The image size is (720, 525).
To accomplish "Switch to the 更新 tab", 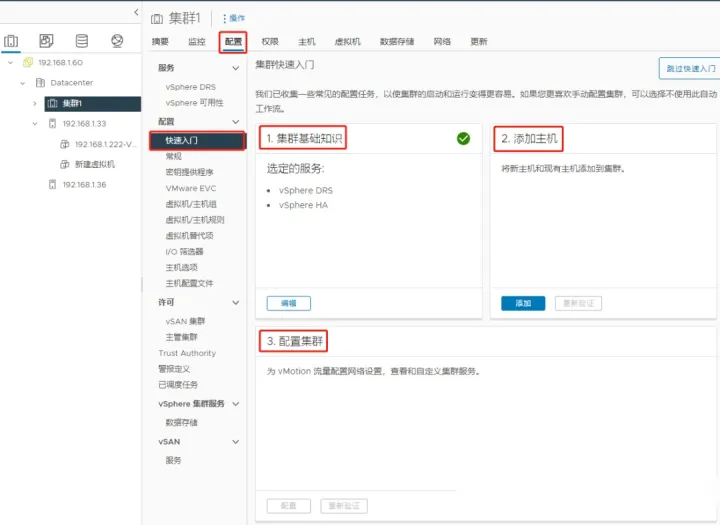I will tap(478, 42).
